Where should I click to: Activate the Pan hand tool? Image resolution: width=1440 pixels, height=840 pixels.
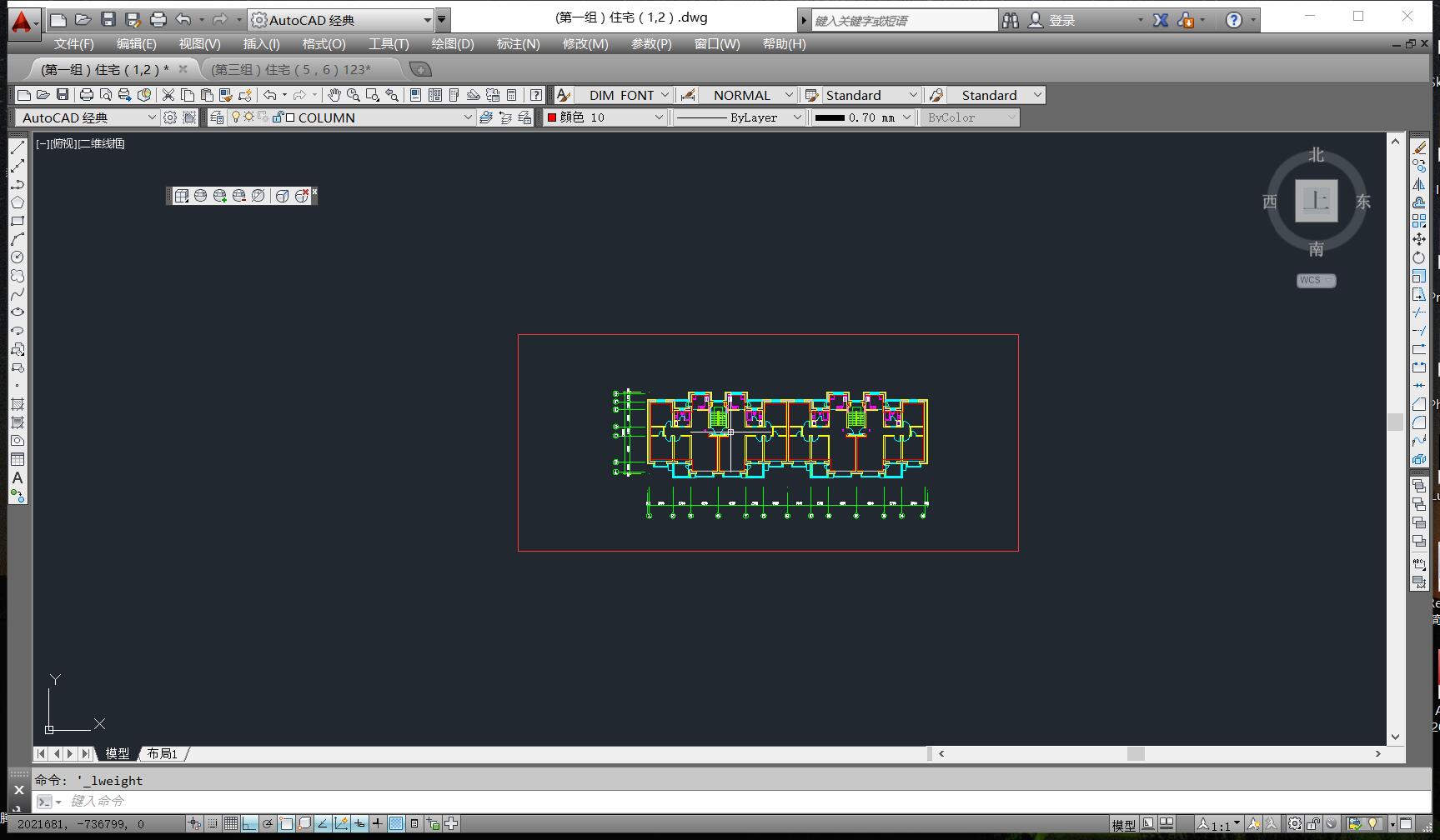[x=334, y=95]
